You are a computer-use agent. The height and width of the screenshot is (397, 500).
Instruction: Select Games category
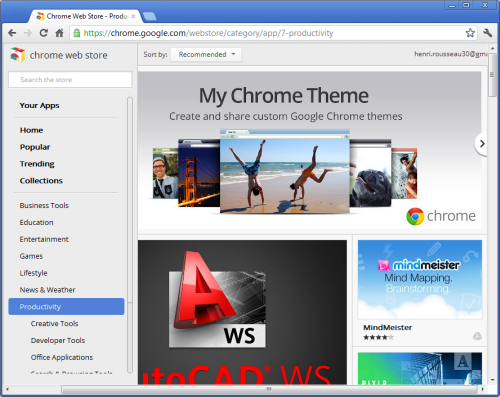point(31,256)
